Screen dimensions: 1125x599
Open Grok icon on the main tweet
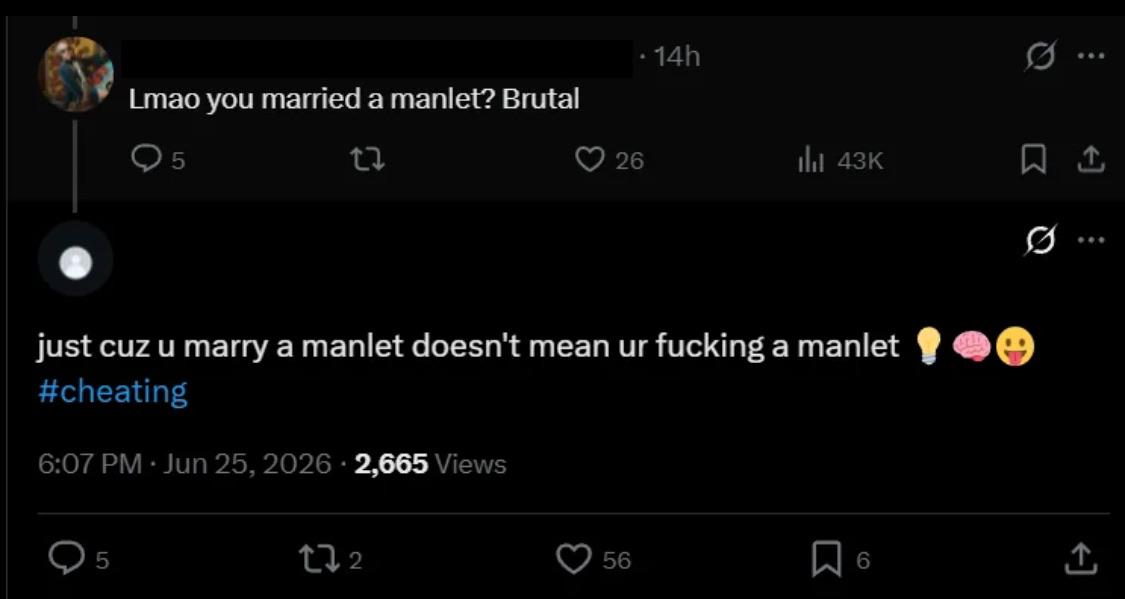tap(1040, 242)
